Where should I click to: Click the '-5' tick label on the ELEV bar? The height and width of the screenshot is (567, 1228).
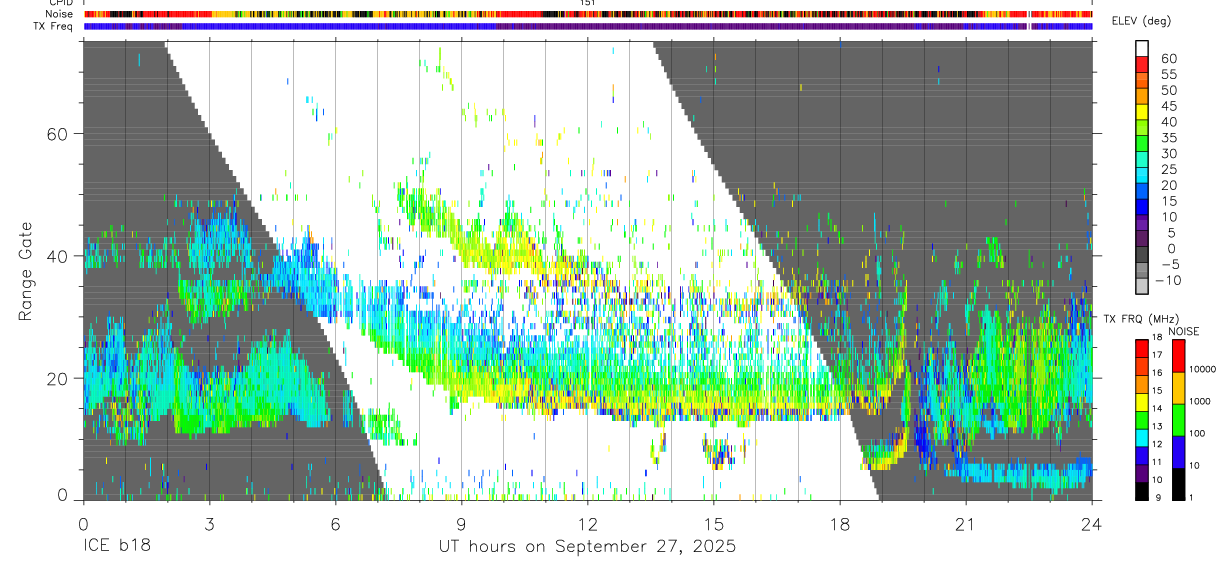click(1172, 264)
